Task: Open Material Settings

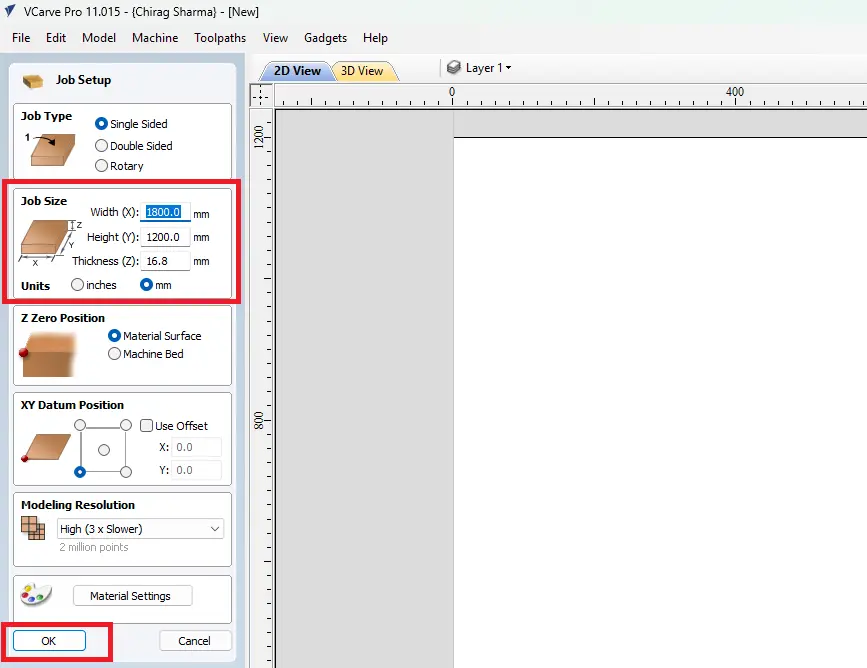Action: tap(132, 596)
